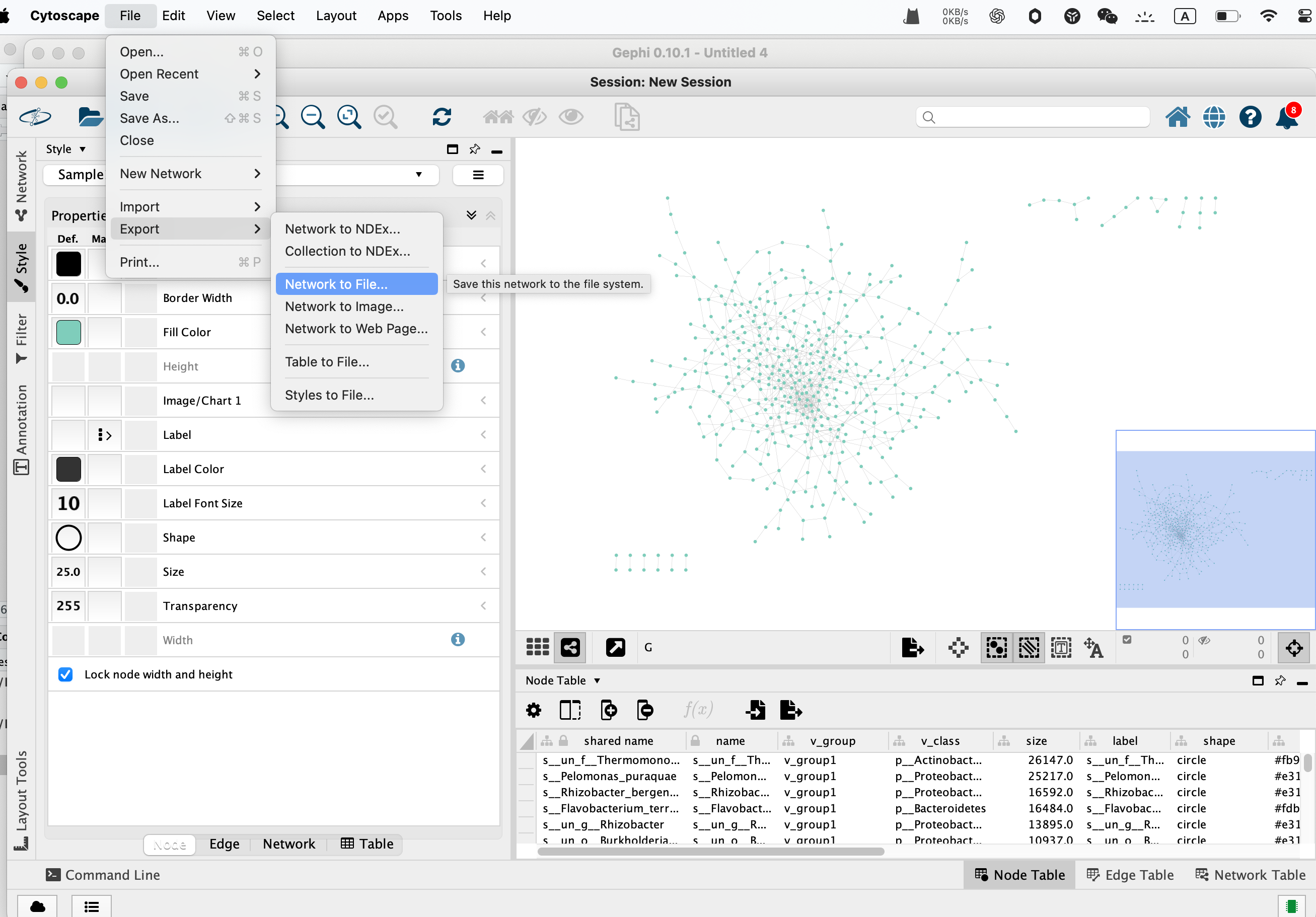
Task: Open the Filter side tab
Action: click(x=21, y=338)
